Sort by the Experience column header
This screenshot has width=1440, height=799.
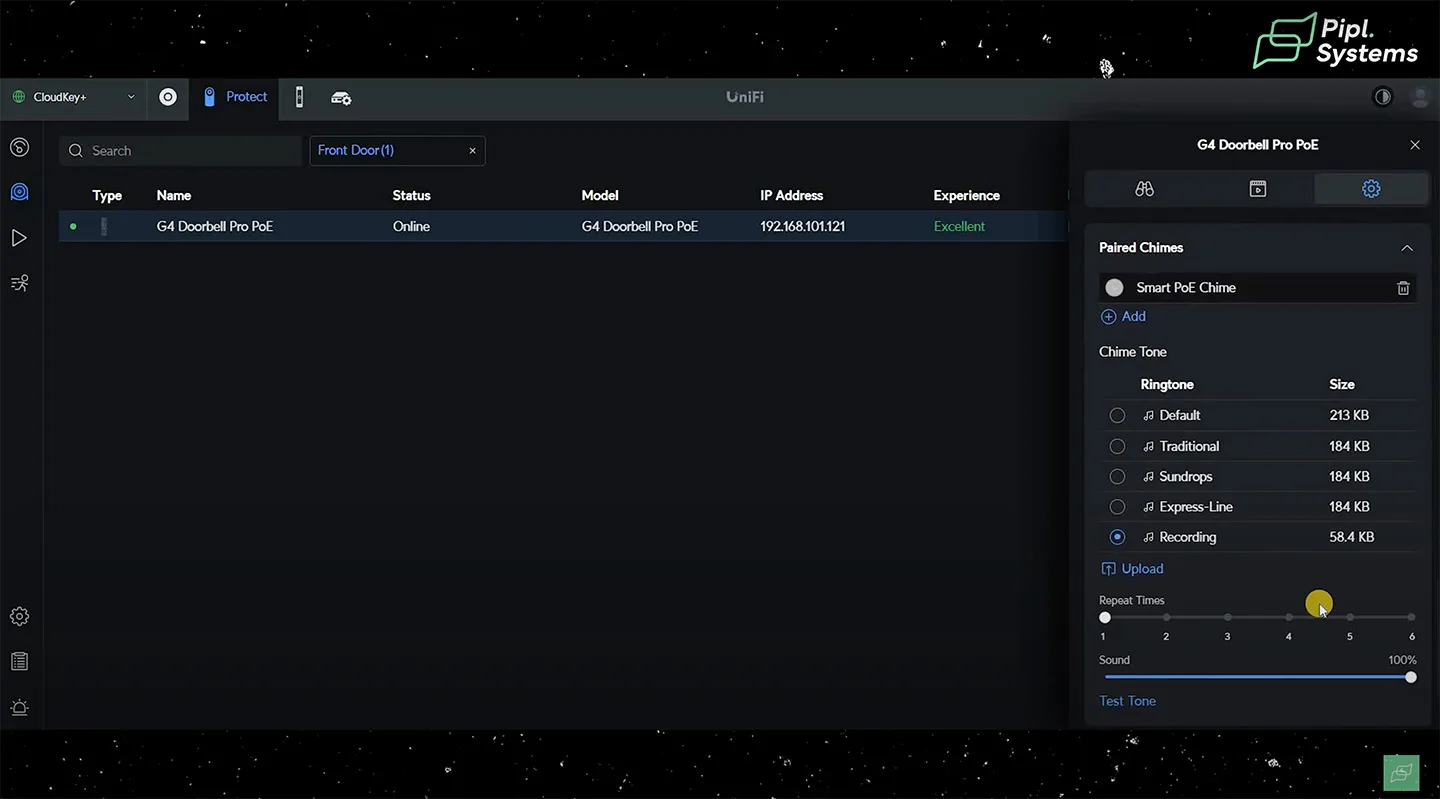pos(966,195)
